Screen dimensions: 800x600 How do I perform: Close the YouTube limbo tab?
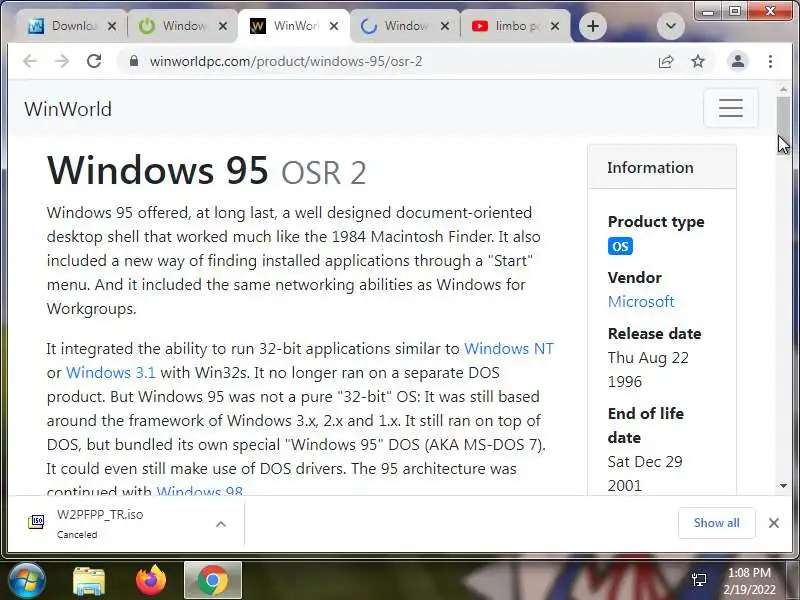click(555, 26)
